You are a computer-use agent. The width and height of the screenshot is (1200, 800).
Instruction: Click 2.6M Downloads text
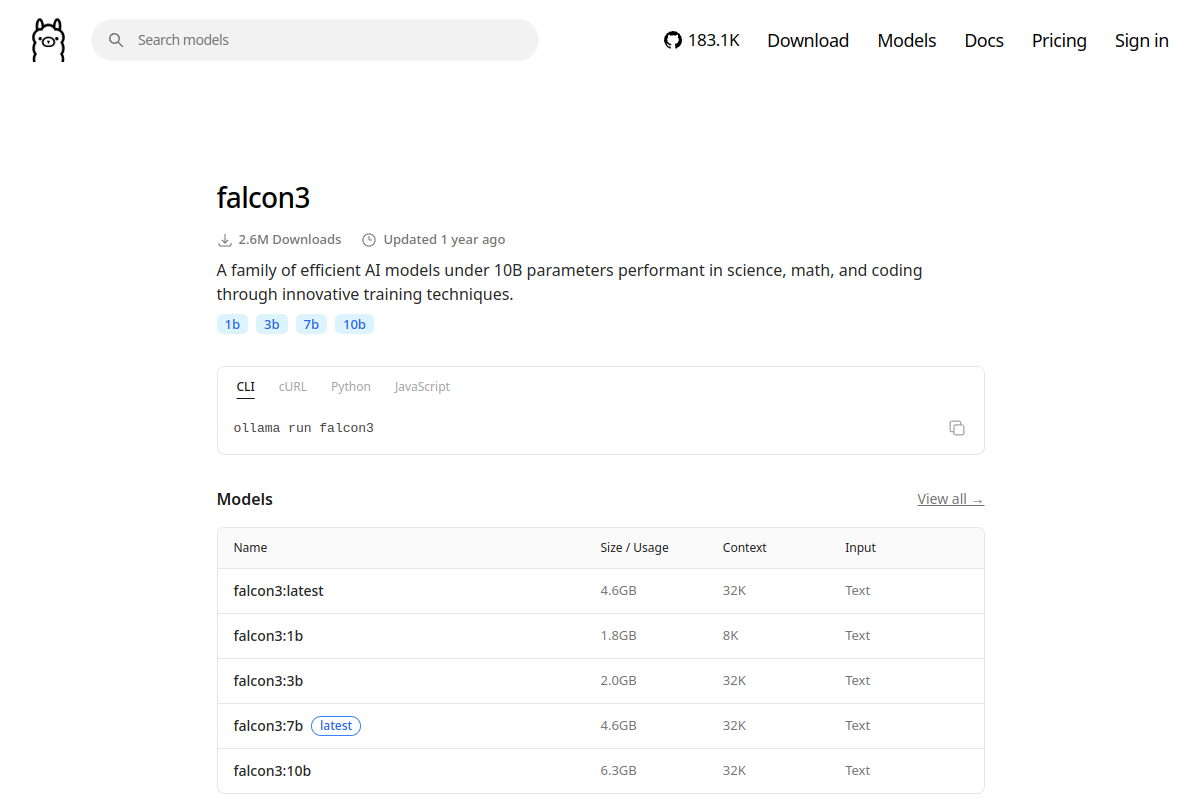[290, 240]
